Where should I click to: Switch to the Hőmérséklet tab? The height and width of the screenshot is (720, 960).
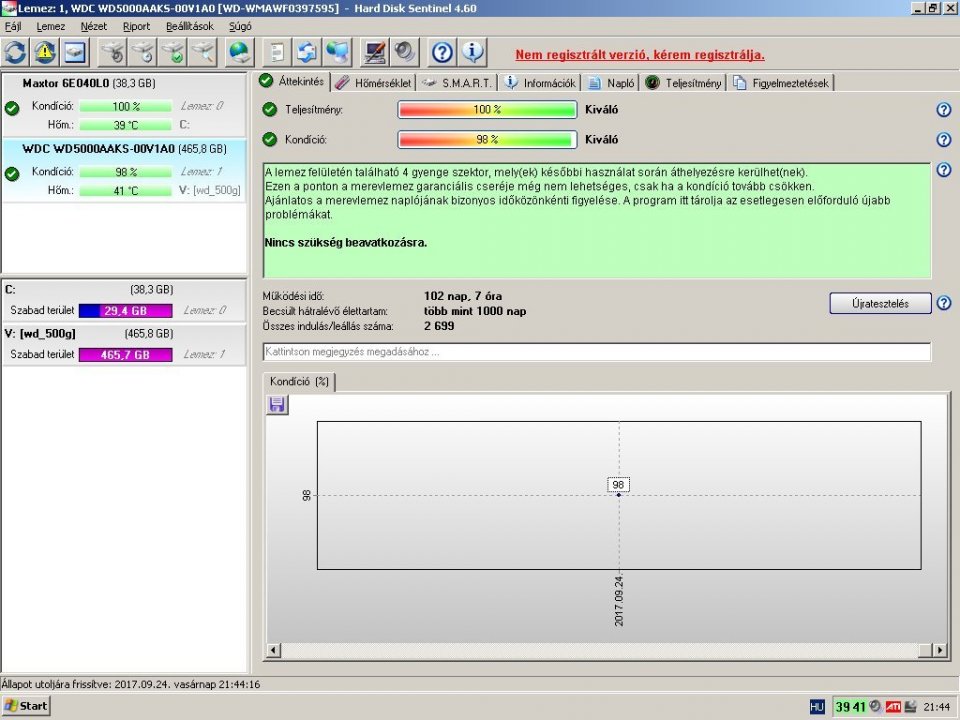tap(374, 83)
